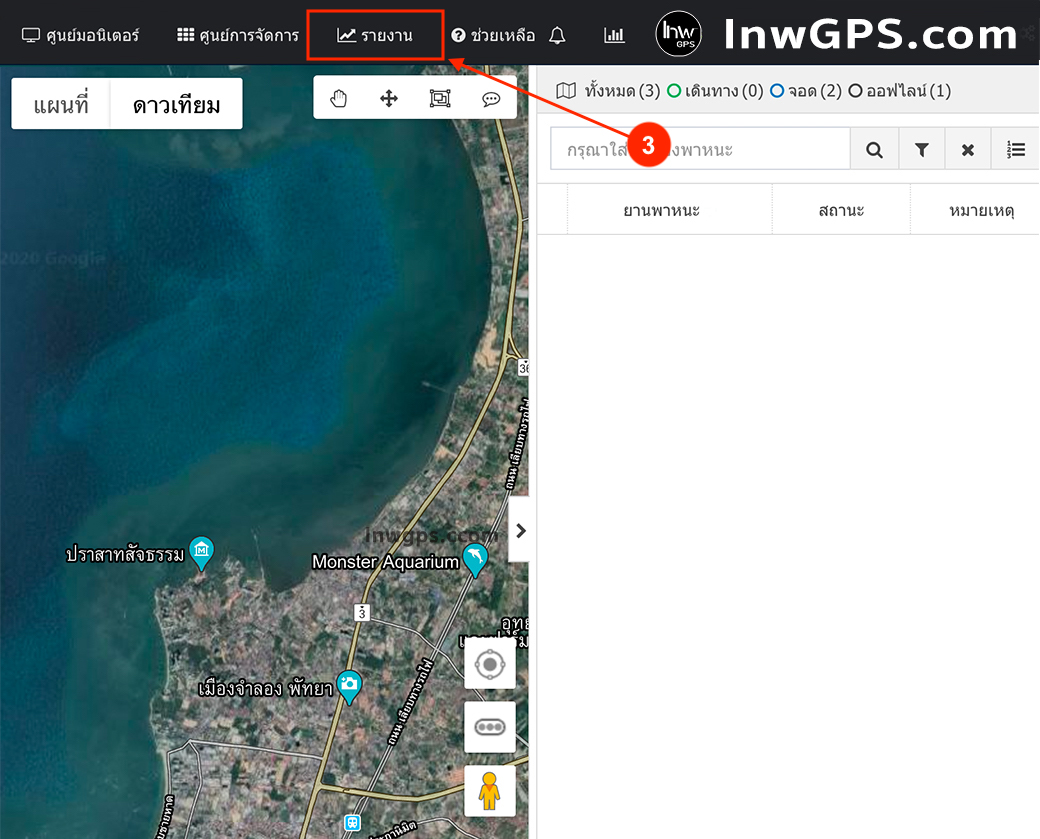Click the four-arrow move tool icon
1040x839 pixels.
[x=389, y=98]
